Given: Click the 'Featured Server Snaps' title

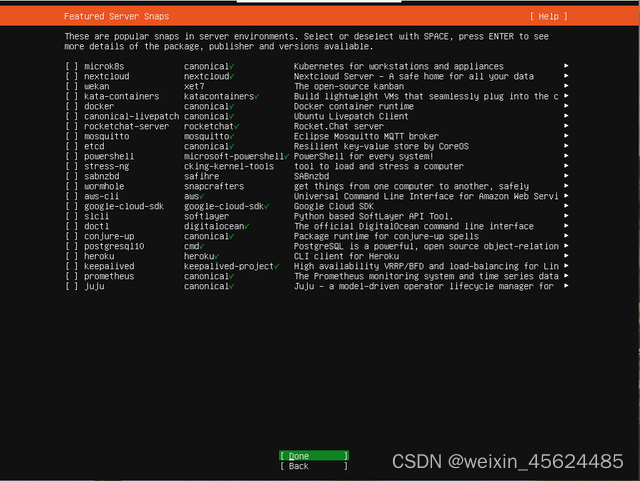Looking at the screenshot, I should tap(116, 16).
